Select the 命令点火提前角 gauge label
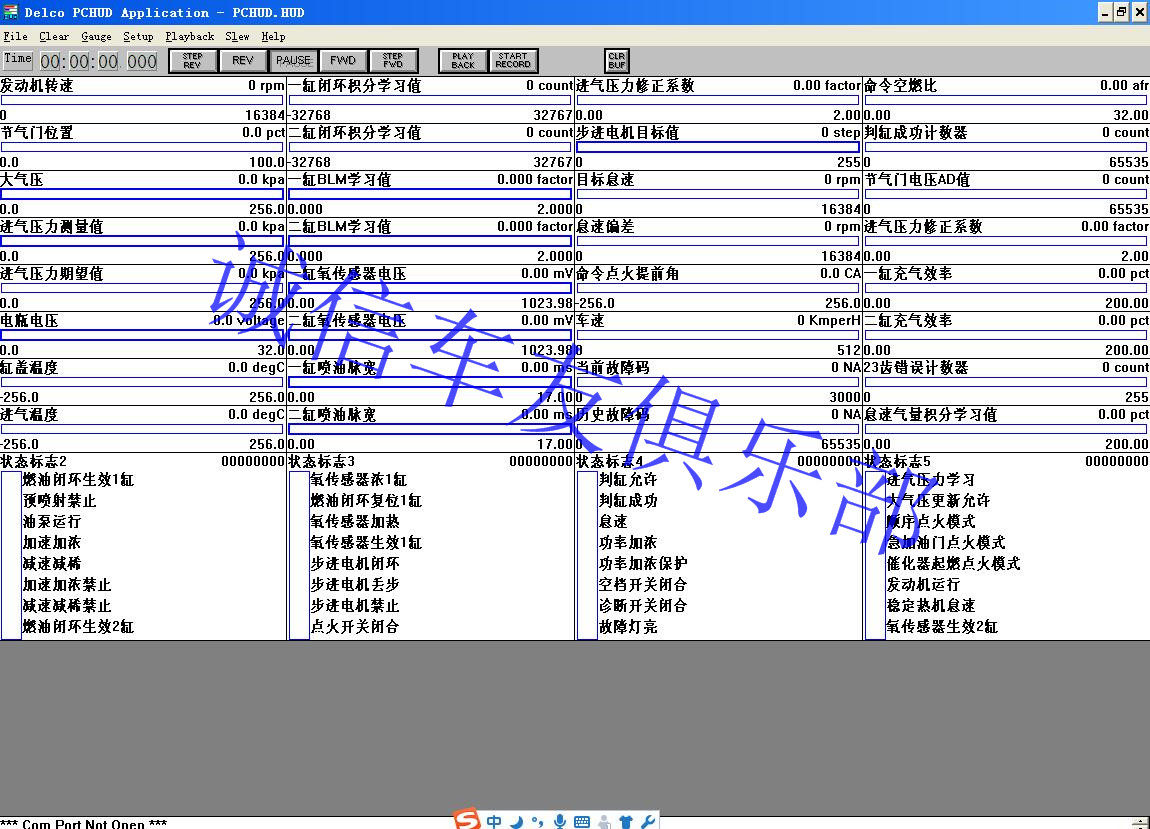The image size is (1150, 829). (x=628, y=274)
